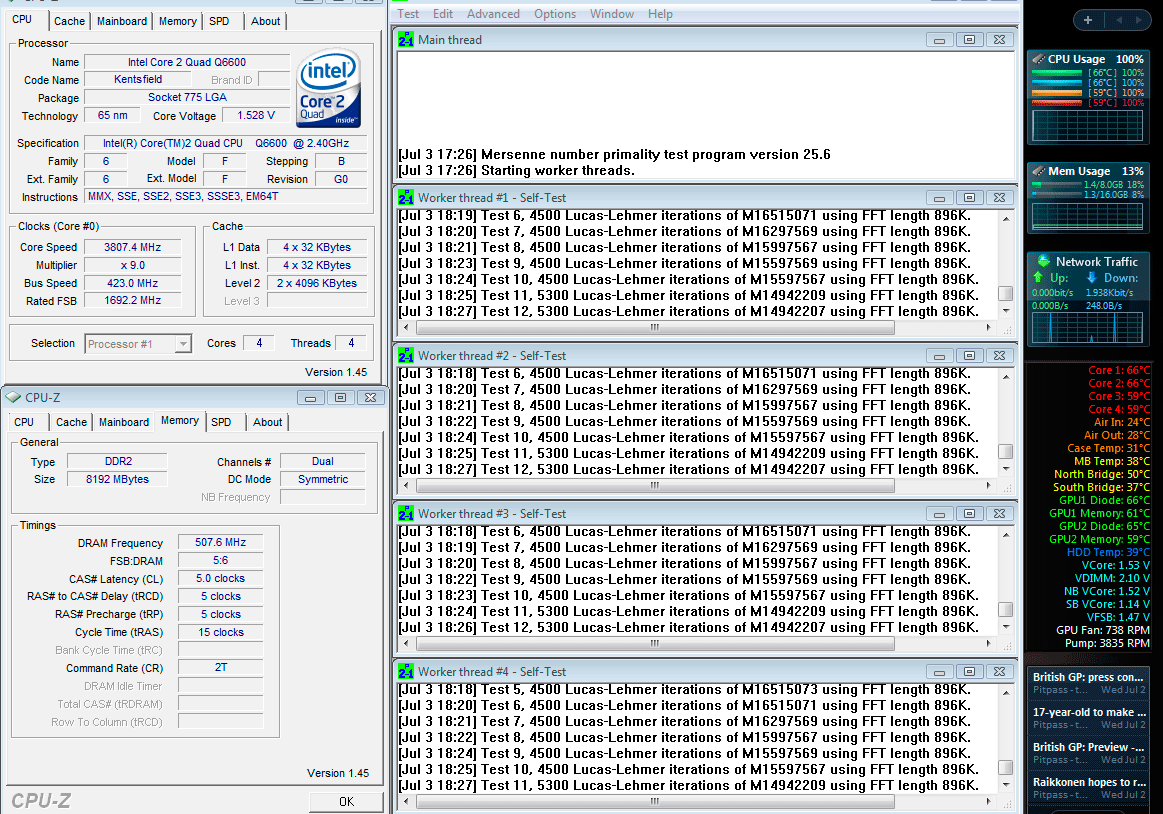
Task: Click horizontal scrollbar thumb in Worker thread #3
Action: [x=655, y=643]
